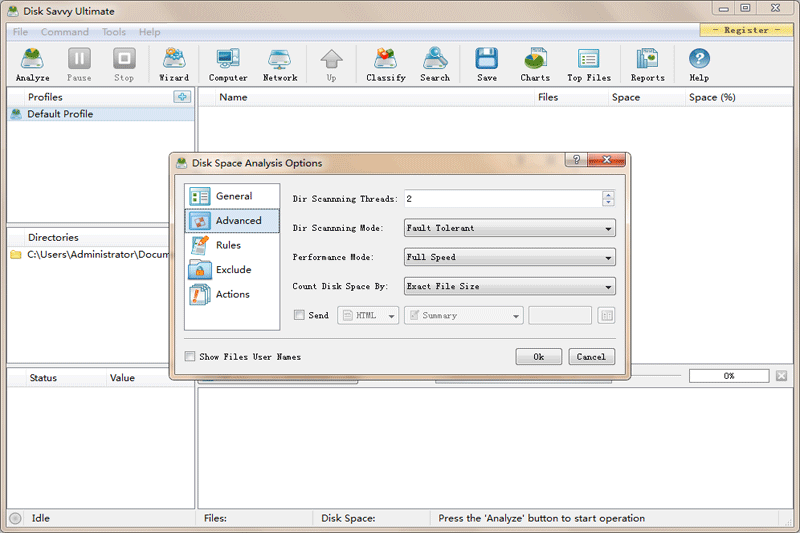Screen dimensions: 800x533
Task: Open the Charts tool
Action: coord(535,64)
